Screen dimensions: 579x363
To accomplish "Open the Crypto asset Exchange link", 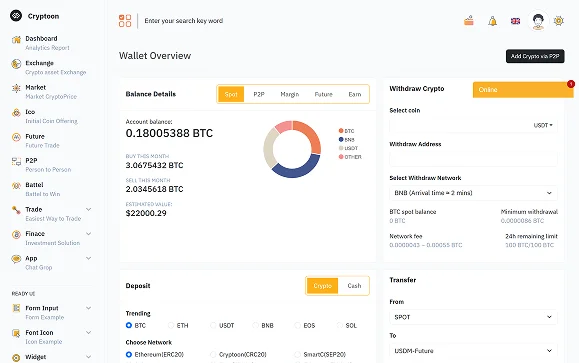I will tap(56, 72).
